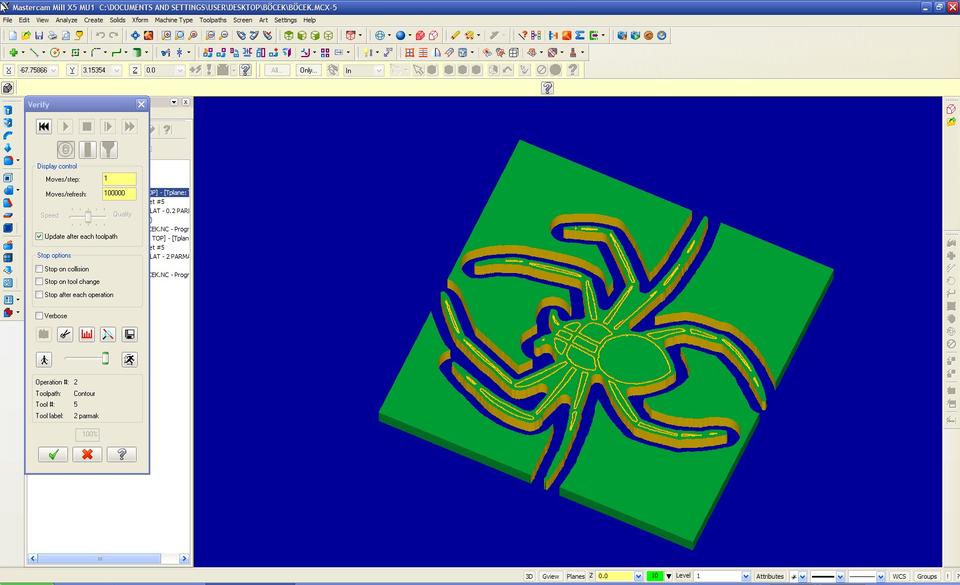Open the Z depth dropdown in the status bar
The height and width of the screenshot is (585, 960).
pos(637,576)
